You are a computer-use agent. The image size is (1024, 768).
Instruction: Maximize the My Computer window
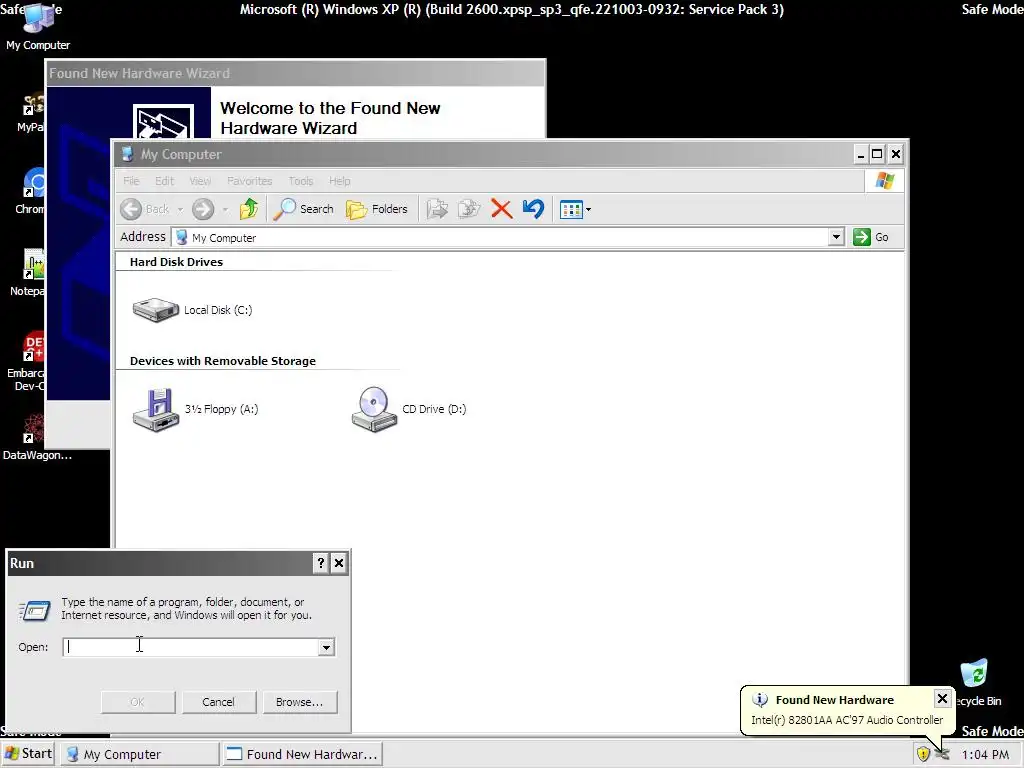(x=877, y=155)
